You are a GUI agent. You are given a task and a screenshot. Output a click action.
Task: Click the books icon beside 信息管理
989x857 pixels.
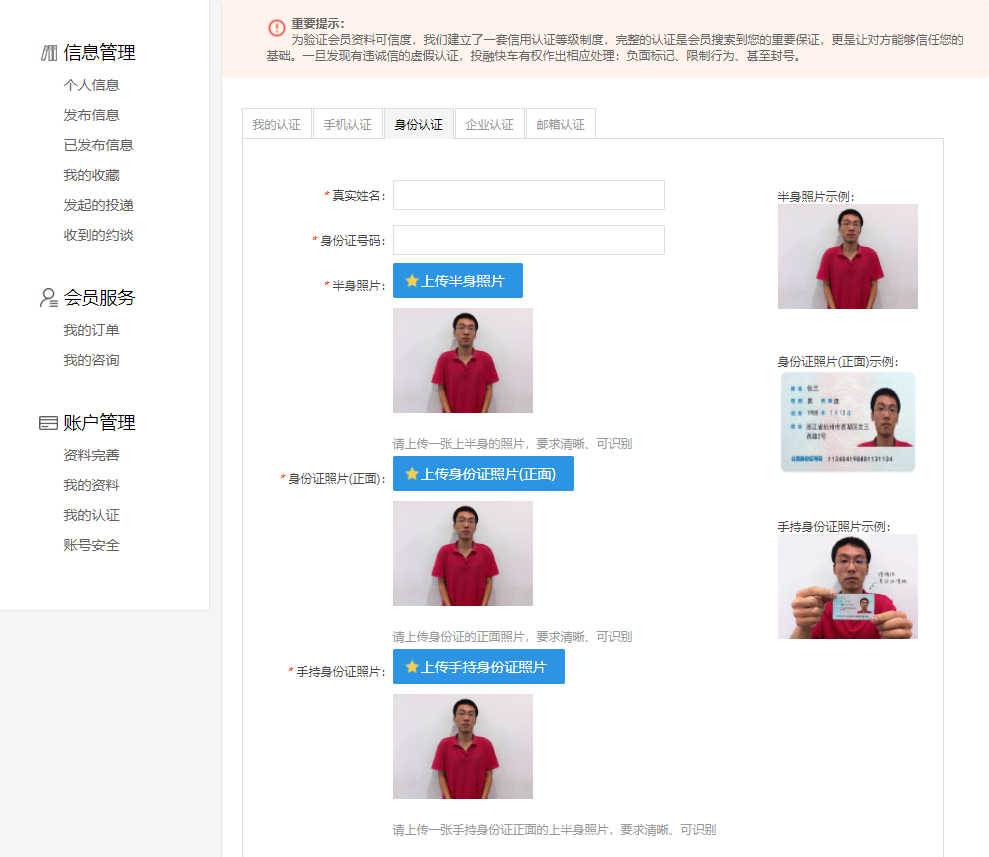pos(47,52)
